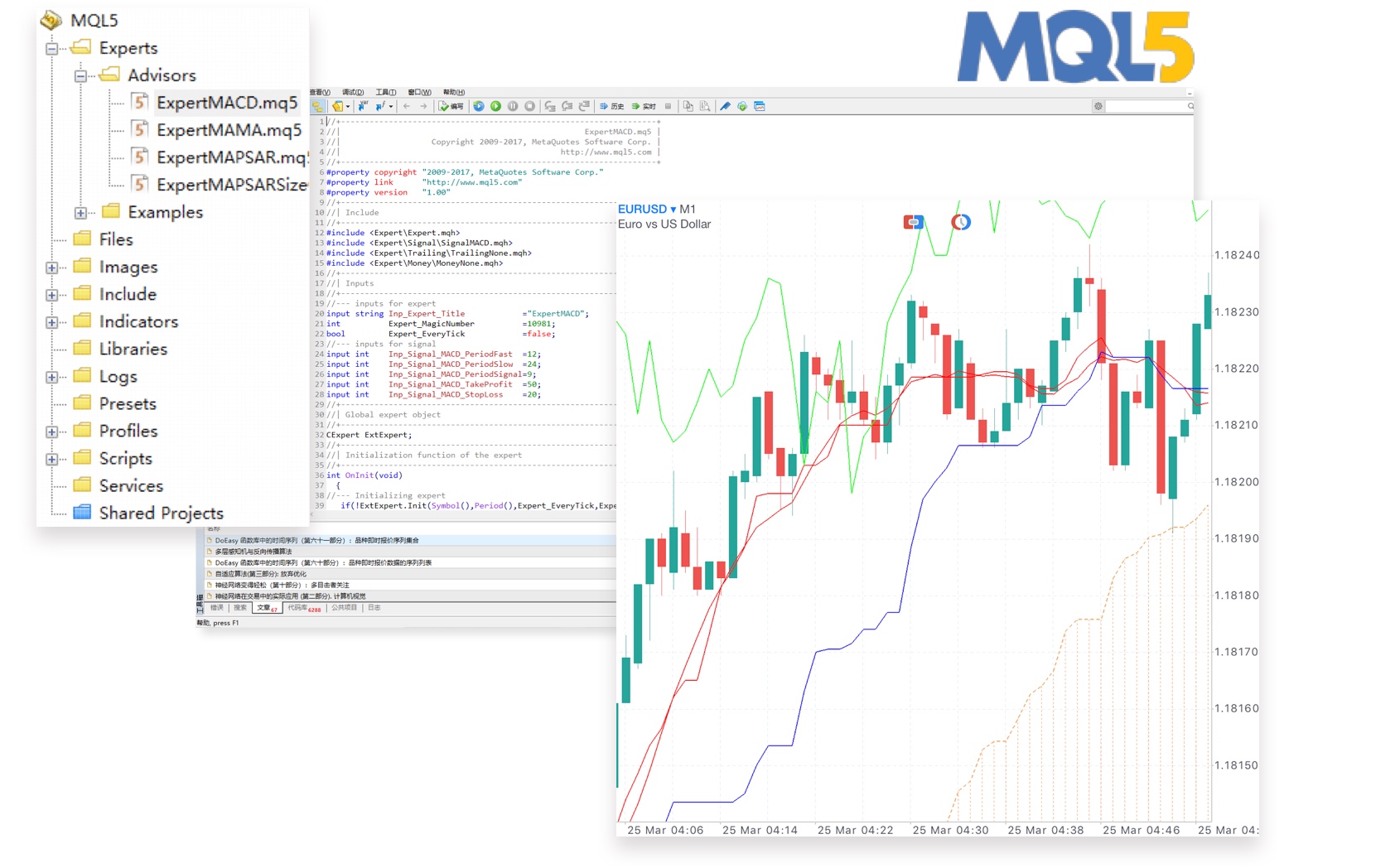1400x868 pixels.
Task: Expand the Logs folder
Action: tap(51, 377)
